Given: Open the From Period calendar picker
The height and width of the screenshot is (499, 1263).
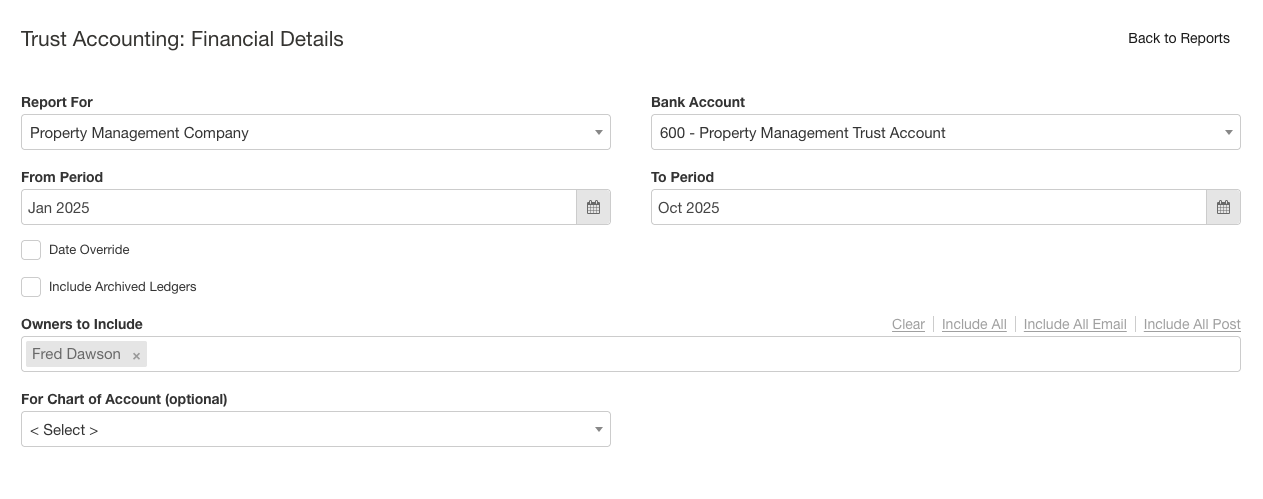Looking at the screenshot, I should coord(593,207).
